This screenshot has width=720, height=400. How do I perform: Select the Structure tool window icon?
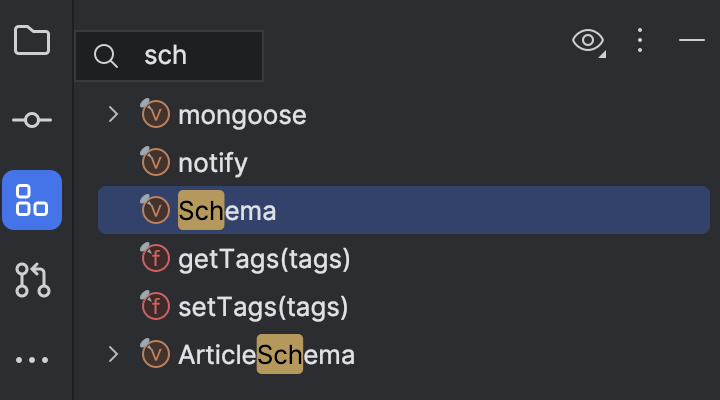click(x=32, y=200)
